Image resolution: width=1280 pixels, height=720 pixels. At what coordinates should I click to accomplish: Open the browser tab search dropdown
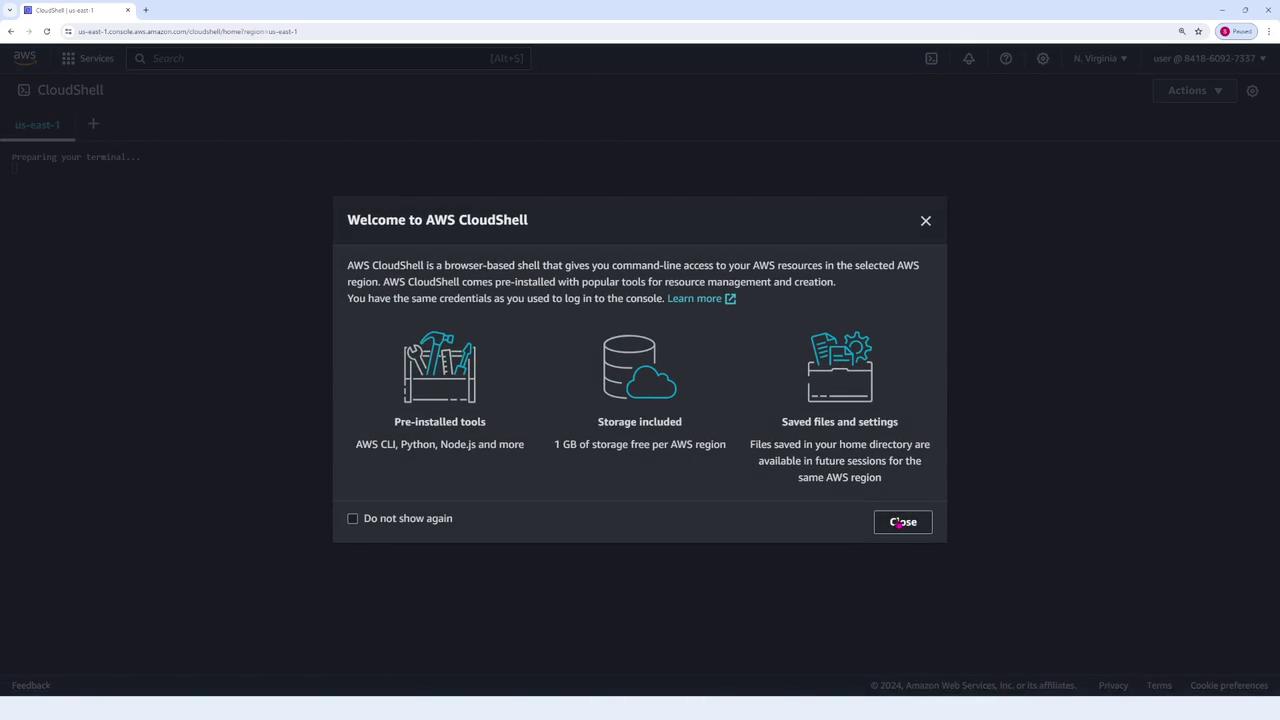pos(9,10)
